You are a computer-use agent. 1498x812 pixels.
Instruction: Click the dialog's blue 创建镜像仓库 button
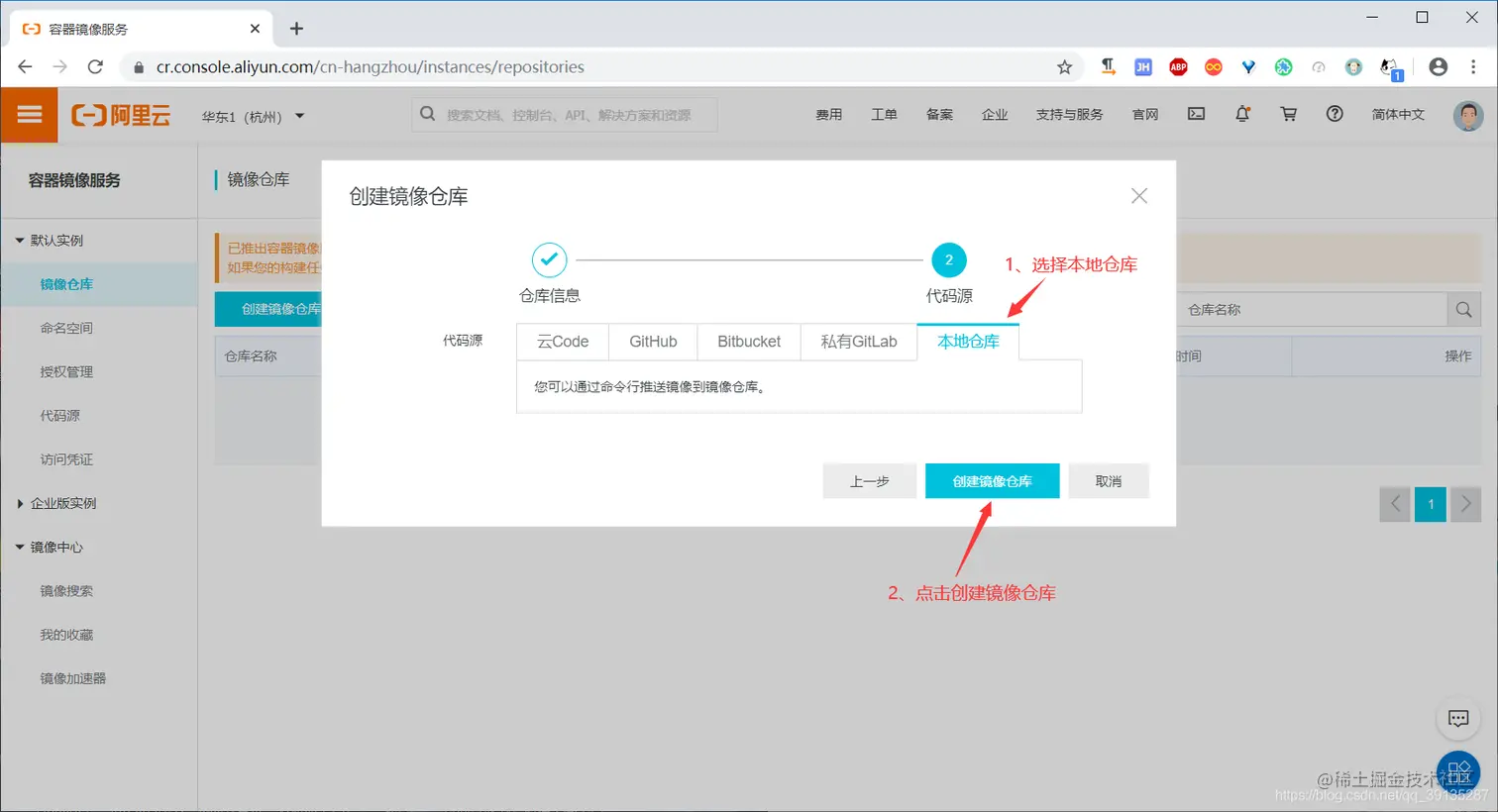[992, 481]
